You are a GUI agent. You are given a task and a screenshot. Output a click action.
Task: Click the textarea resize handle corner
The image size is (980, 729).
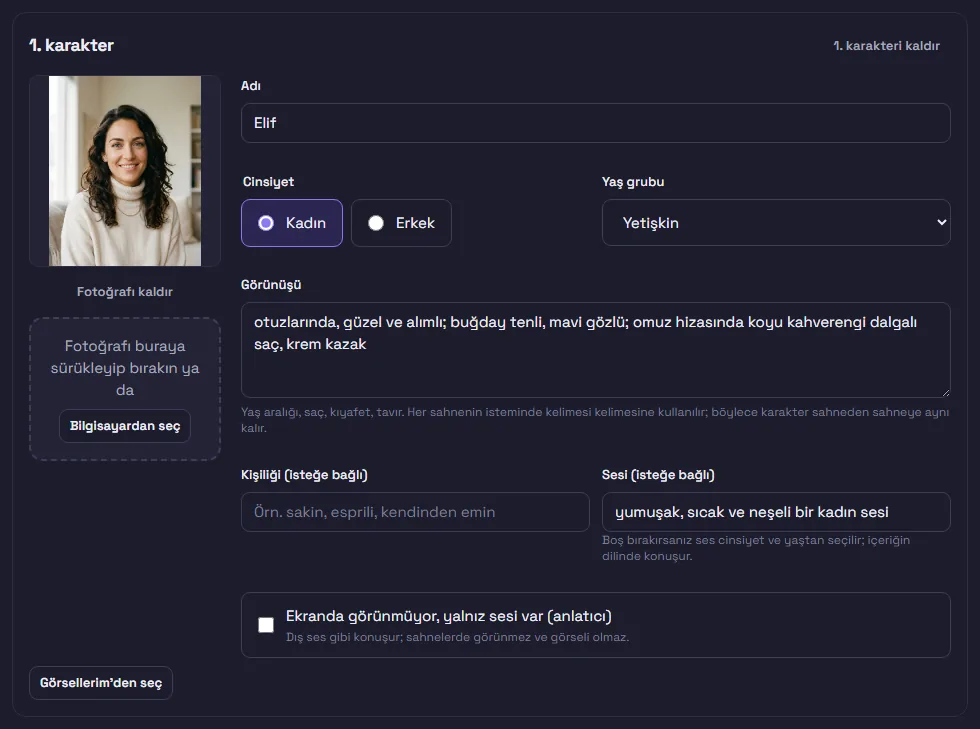point(946,393)
